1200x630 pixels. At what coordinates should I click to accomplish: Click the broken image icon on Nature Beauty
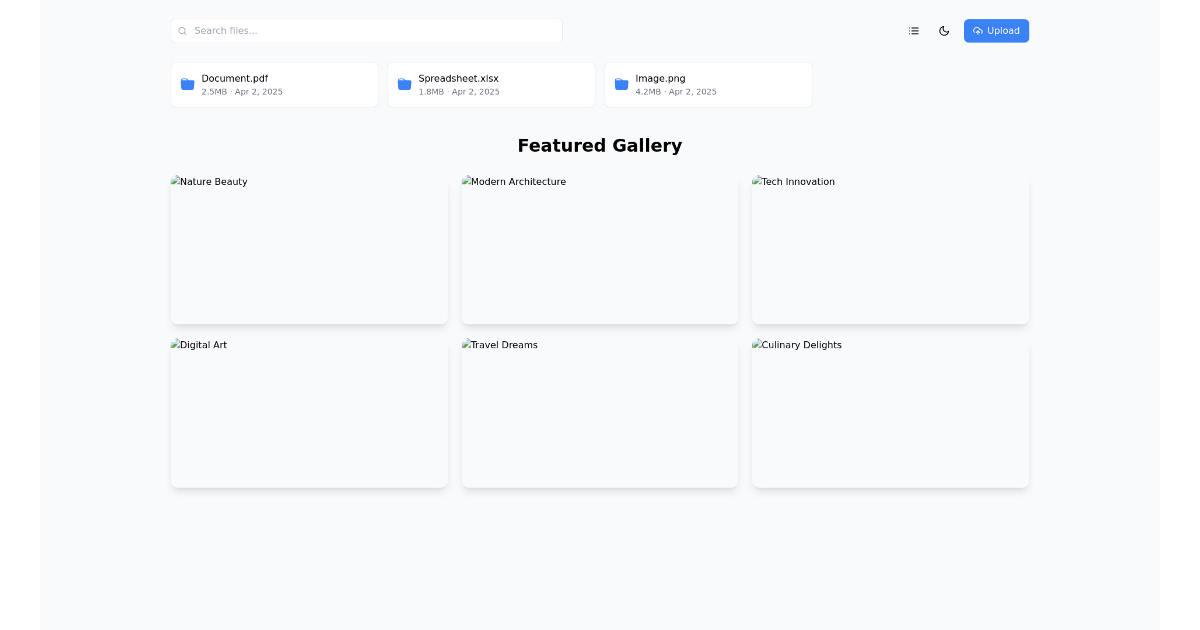tap(174, 181)
